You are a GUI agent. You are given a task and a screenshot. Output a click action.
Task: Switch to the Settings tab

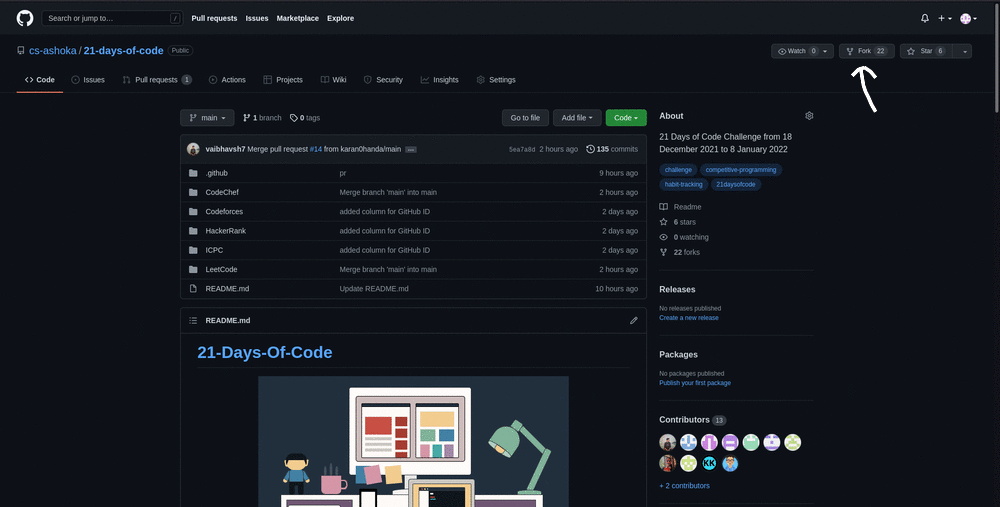pyautogui.click(x=496, y=80)
